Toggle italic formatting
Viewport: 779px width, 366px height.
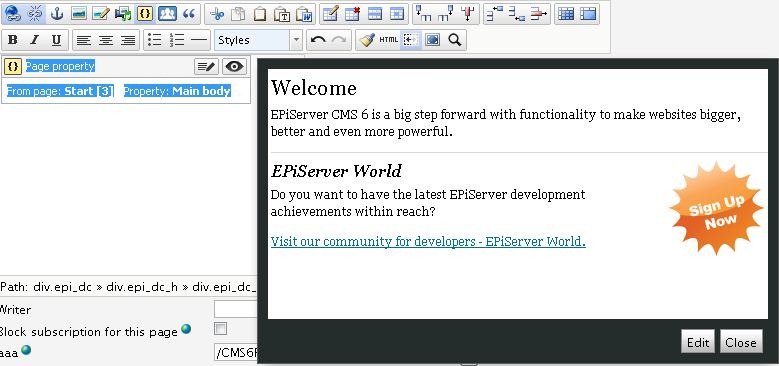[x=34, y=40]
